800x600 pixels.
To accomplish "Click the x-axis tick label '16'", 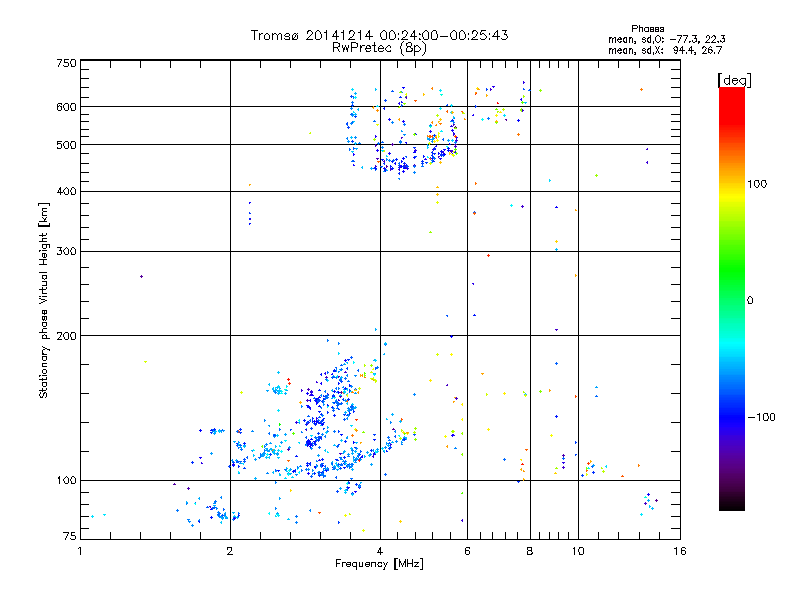I will (x=680, y=551).
